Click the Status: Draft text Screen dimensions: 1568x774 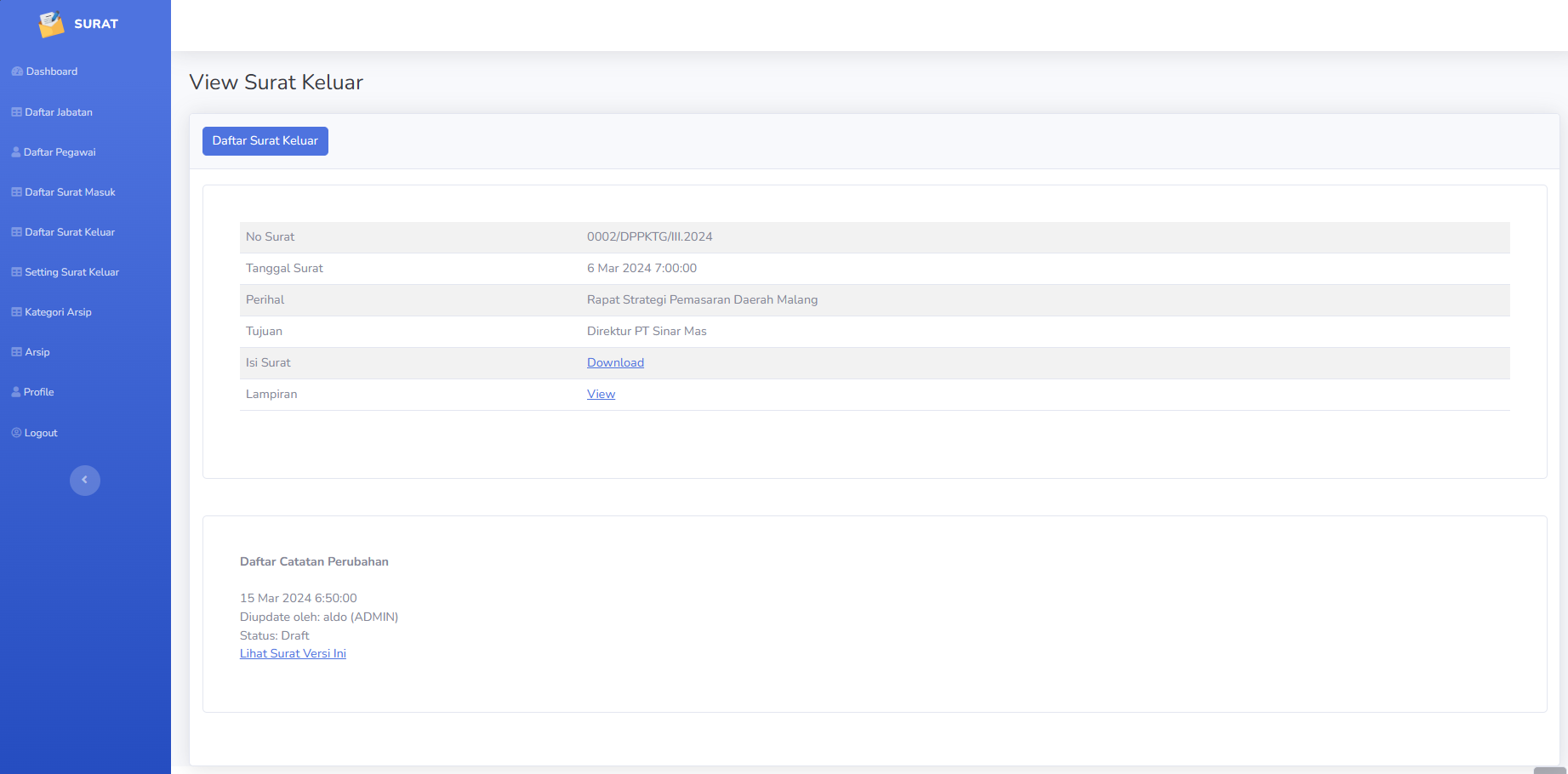(274, 635)
